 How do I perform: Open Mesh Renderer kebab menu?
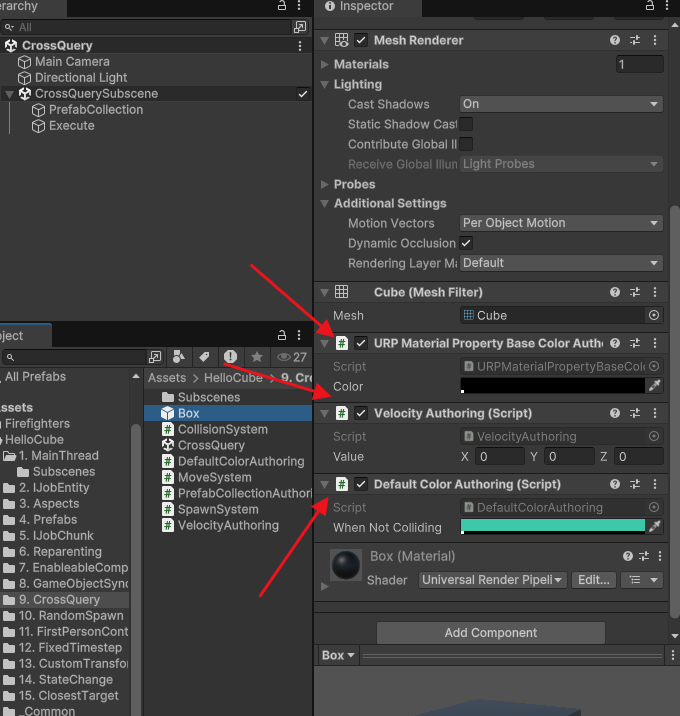click(x=655, y=40)
